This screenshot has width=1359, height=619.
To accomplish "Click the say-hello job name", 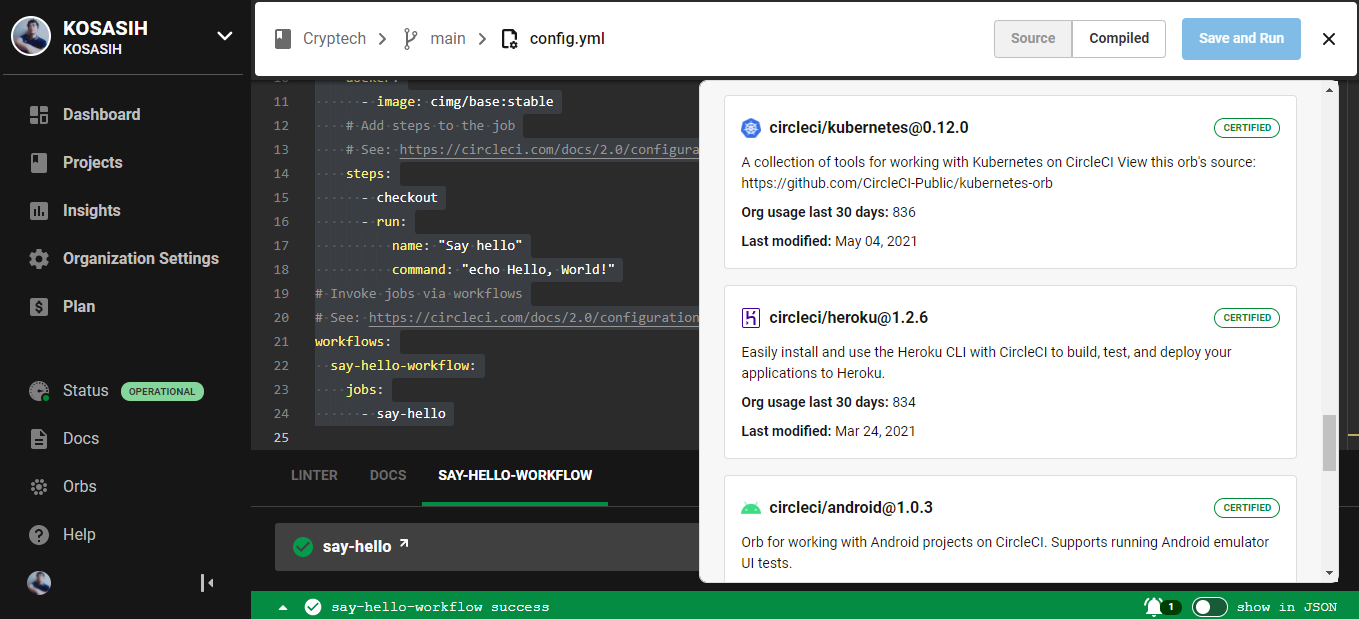I will [357, 547].
